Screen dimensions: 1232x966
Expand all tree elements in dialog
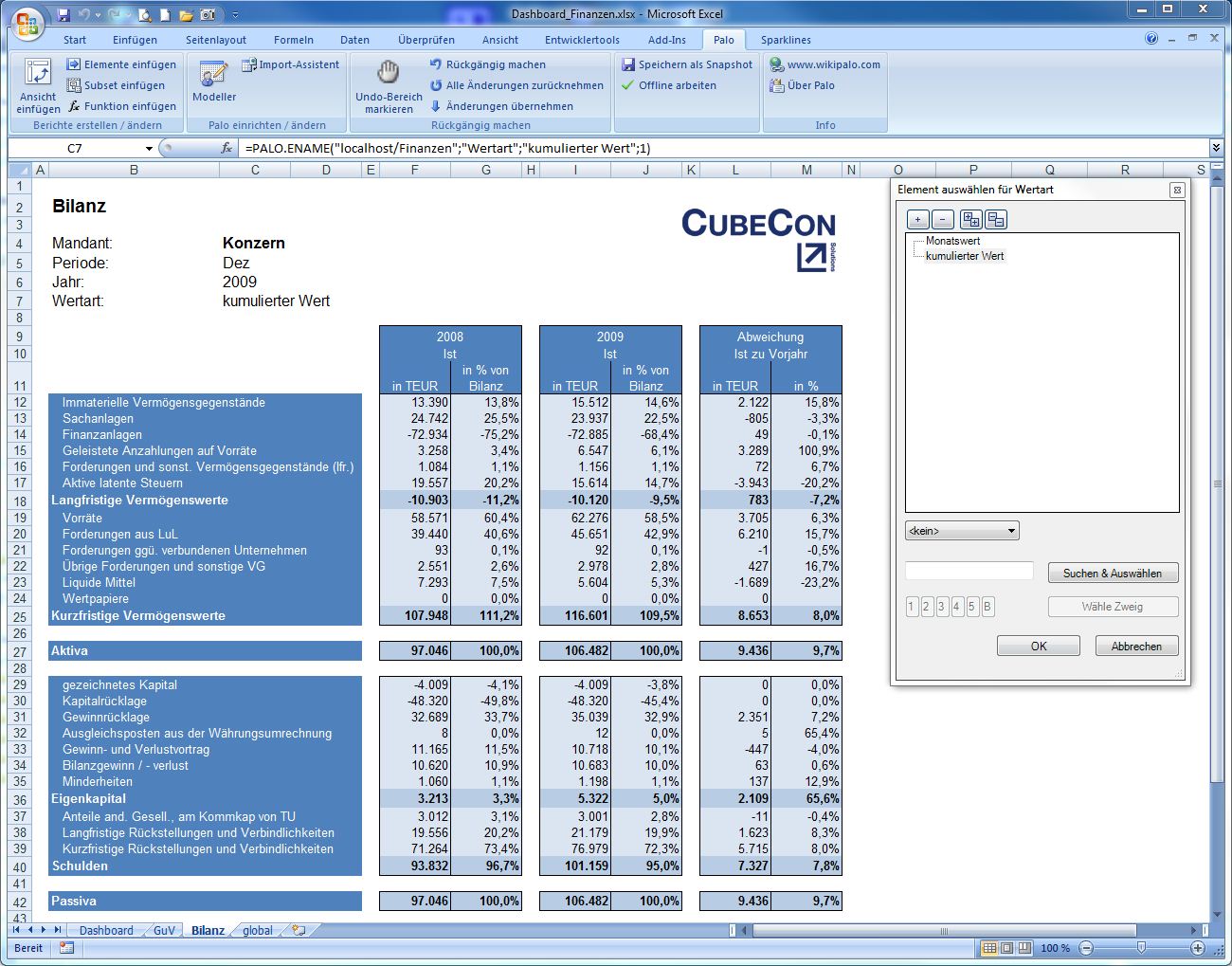pyautogui.click(x=970, y=220)
